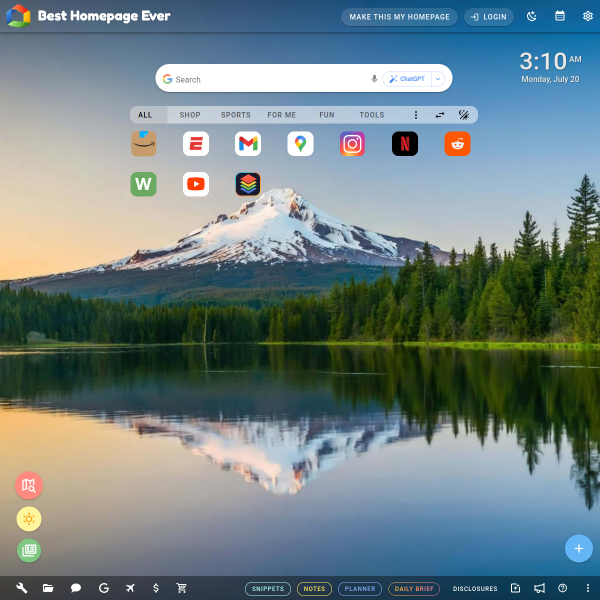Viewport: 600px width, 600px height.
Task: Open the Amazon shortcut icon
Action: [143, 144]
